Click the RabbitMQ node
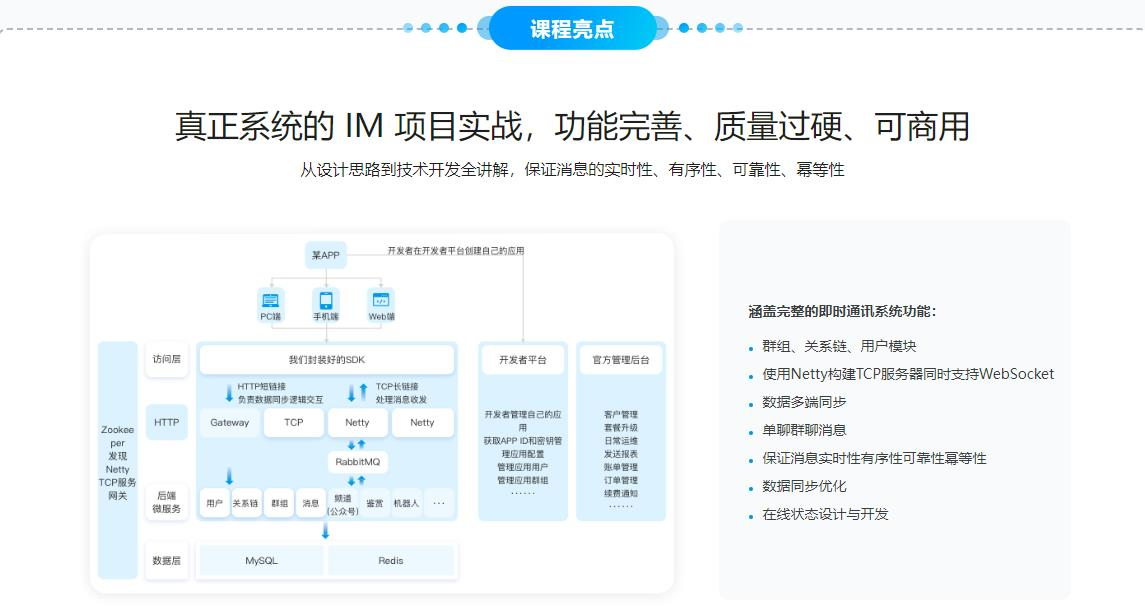This screenshot has width=1145, height=612. click(357, 462)
